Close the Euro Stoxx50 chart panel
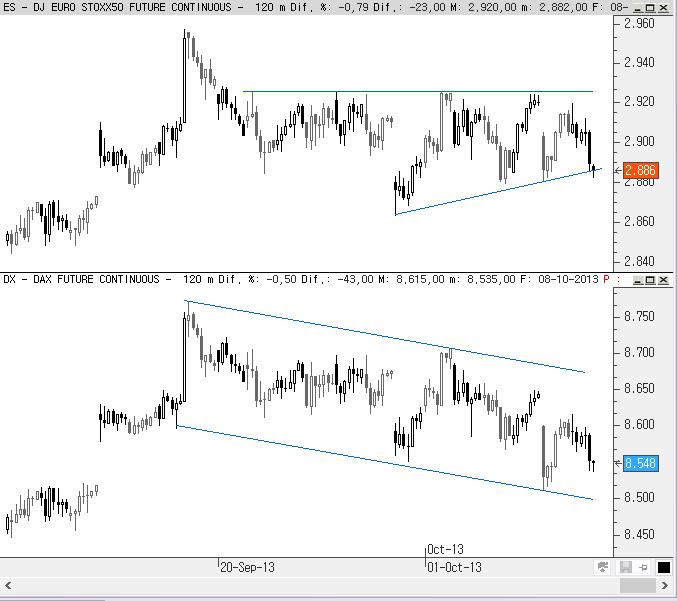677x601 pixels. point(663,7)
